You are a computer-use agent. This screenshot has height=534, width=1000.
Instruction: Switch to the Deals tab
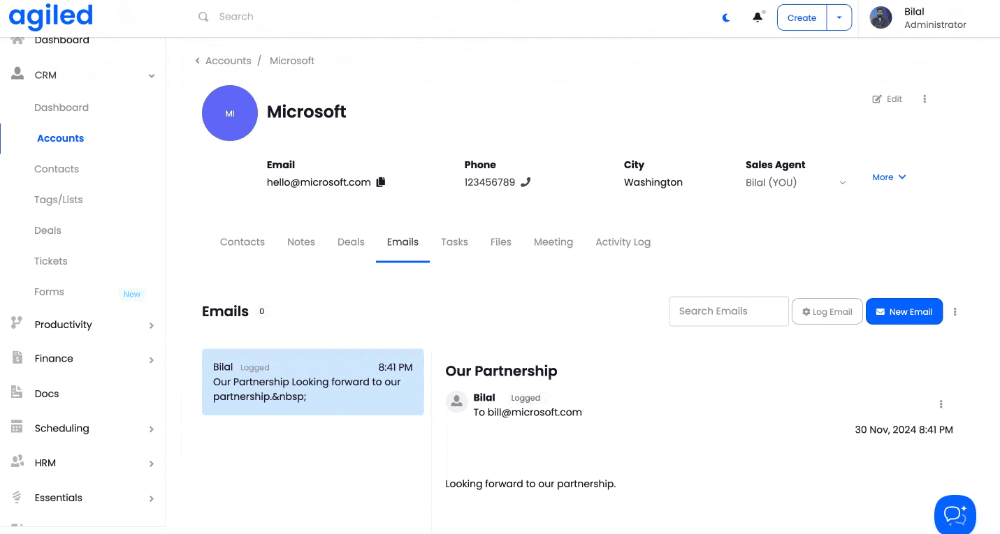point(351,242)
